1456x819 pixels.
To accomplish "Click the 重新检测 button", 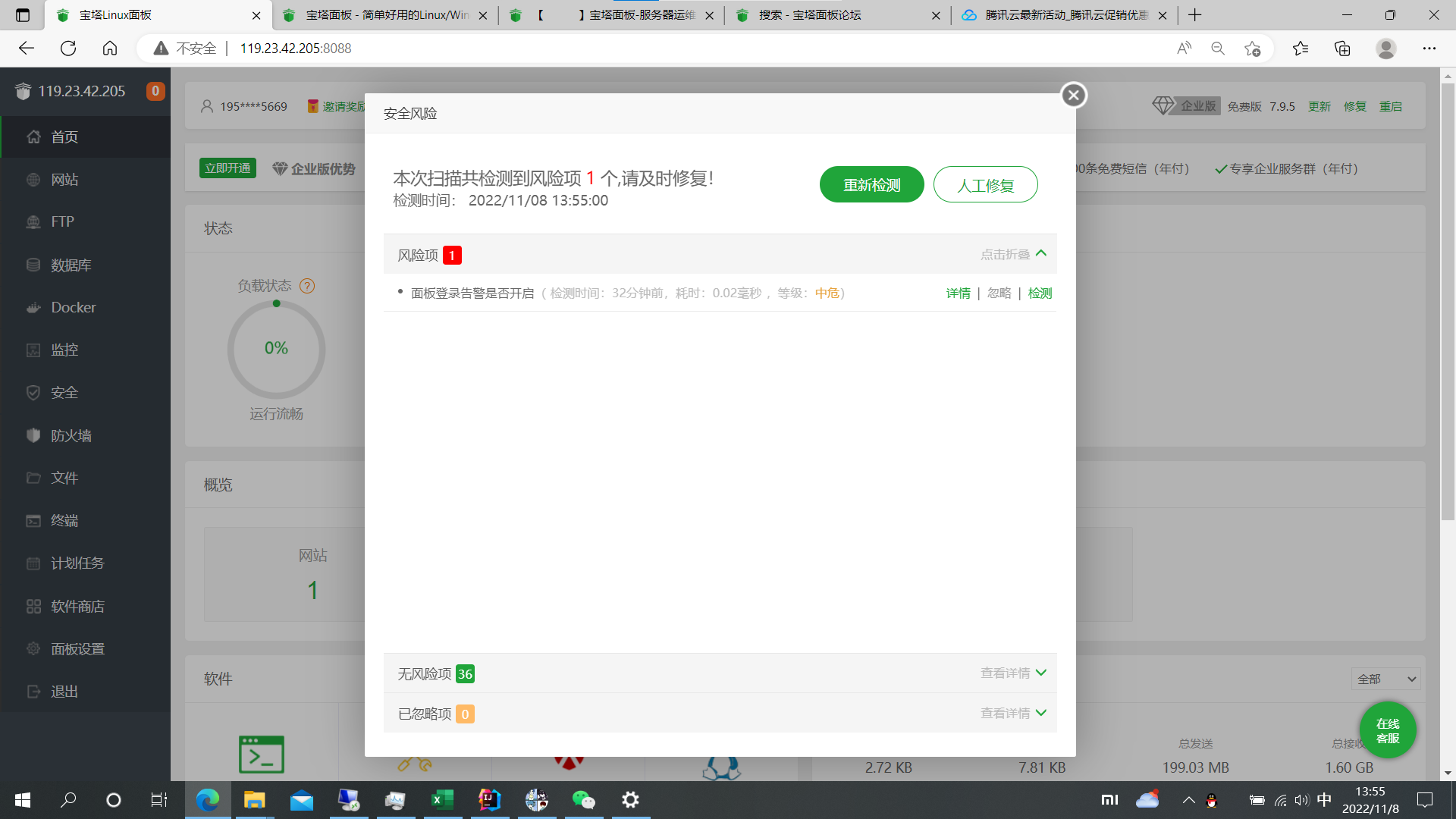I will click(871, 184).
